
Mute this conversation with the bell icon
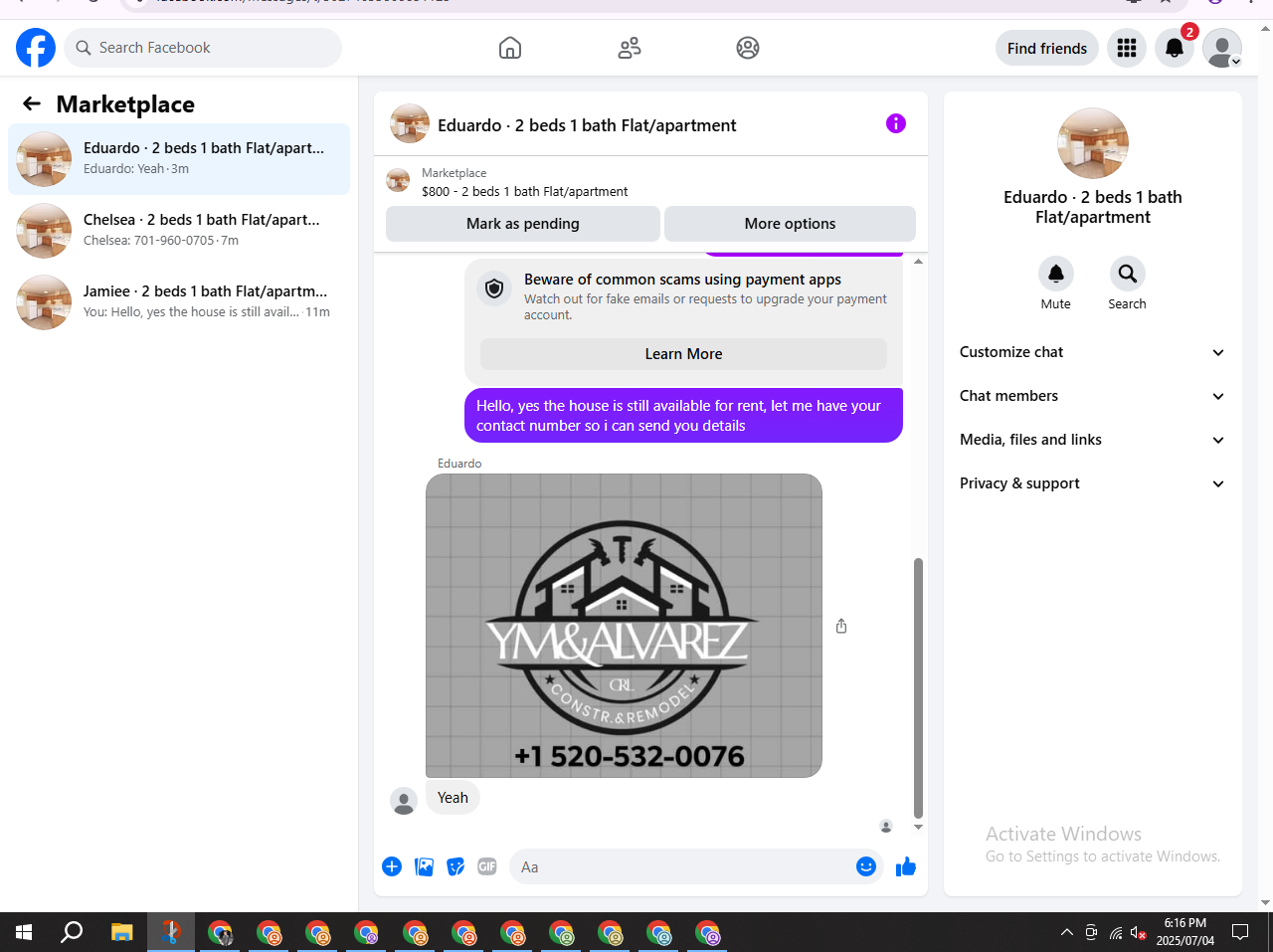(1056, 274)
